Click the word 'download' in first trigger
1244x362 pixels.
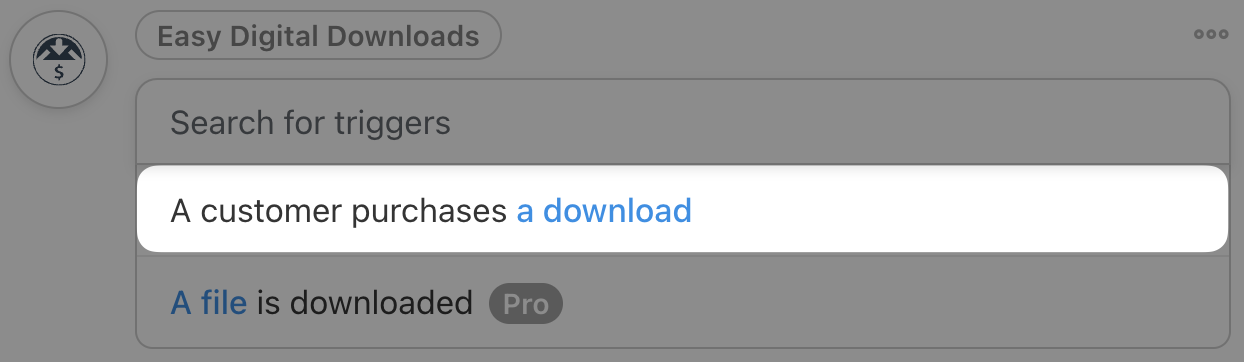[x=617, y=211]
